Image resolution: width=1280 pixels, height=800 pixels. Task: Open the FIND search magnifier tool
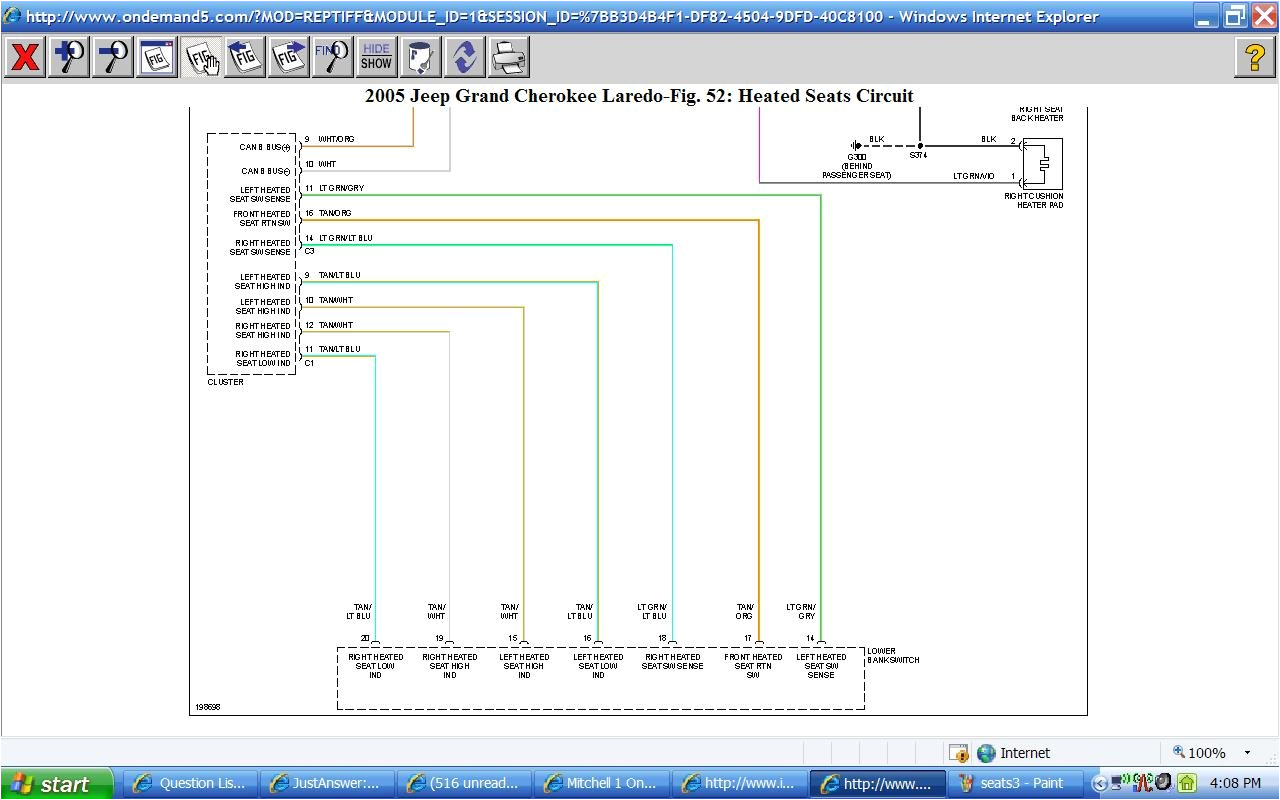tap(332, 56)
